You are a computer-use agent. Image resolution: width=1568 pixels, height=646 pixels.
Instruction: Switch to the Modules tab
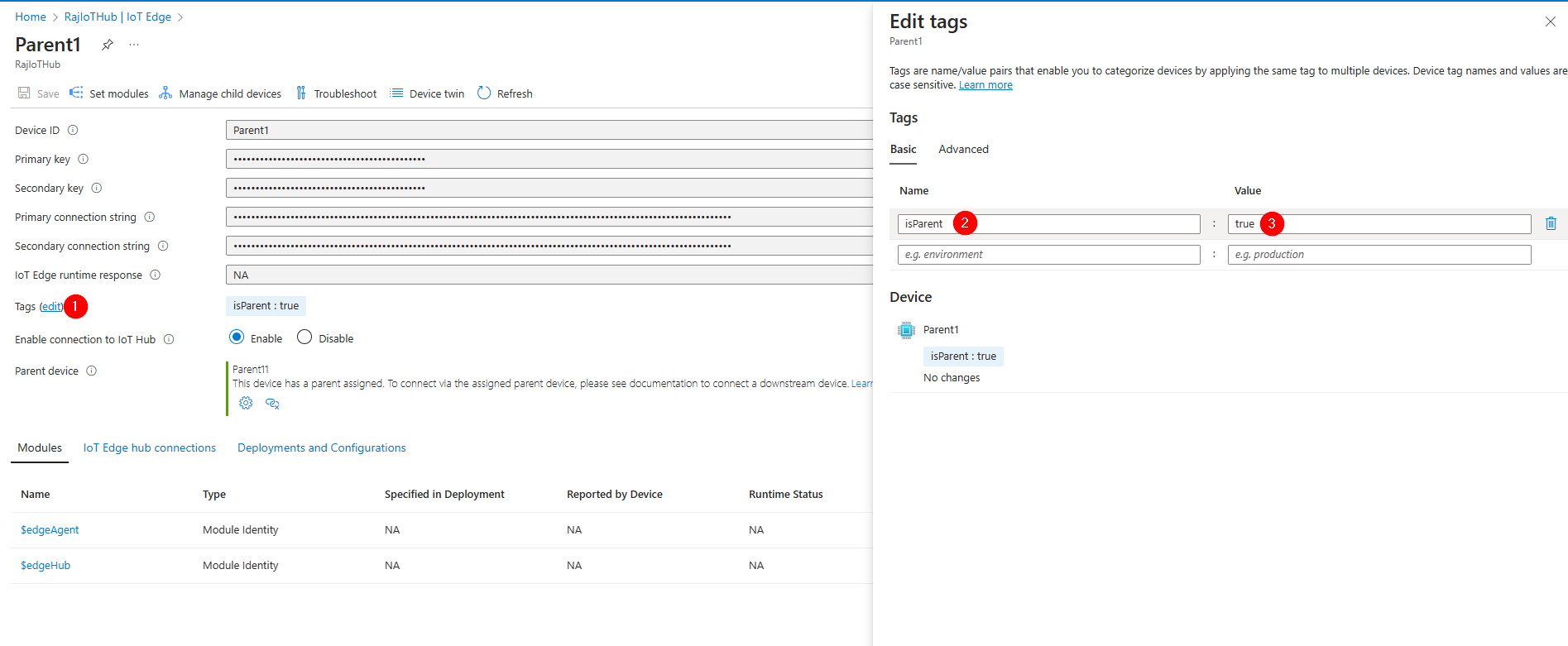(x=40, y=447)
